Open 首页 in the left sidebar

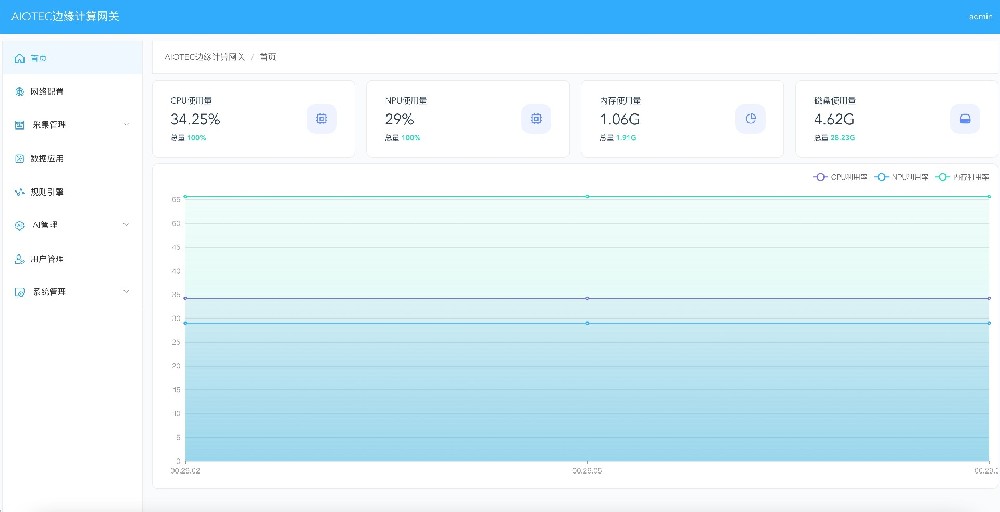tap(38, 58)
